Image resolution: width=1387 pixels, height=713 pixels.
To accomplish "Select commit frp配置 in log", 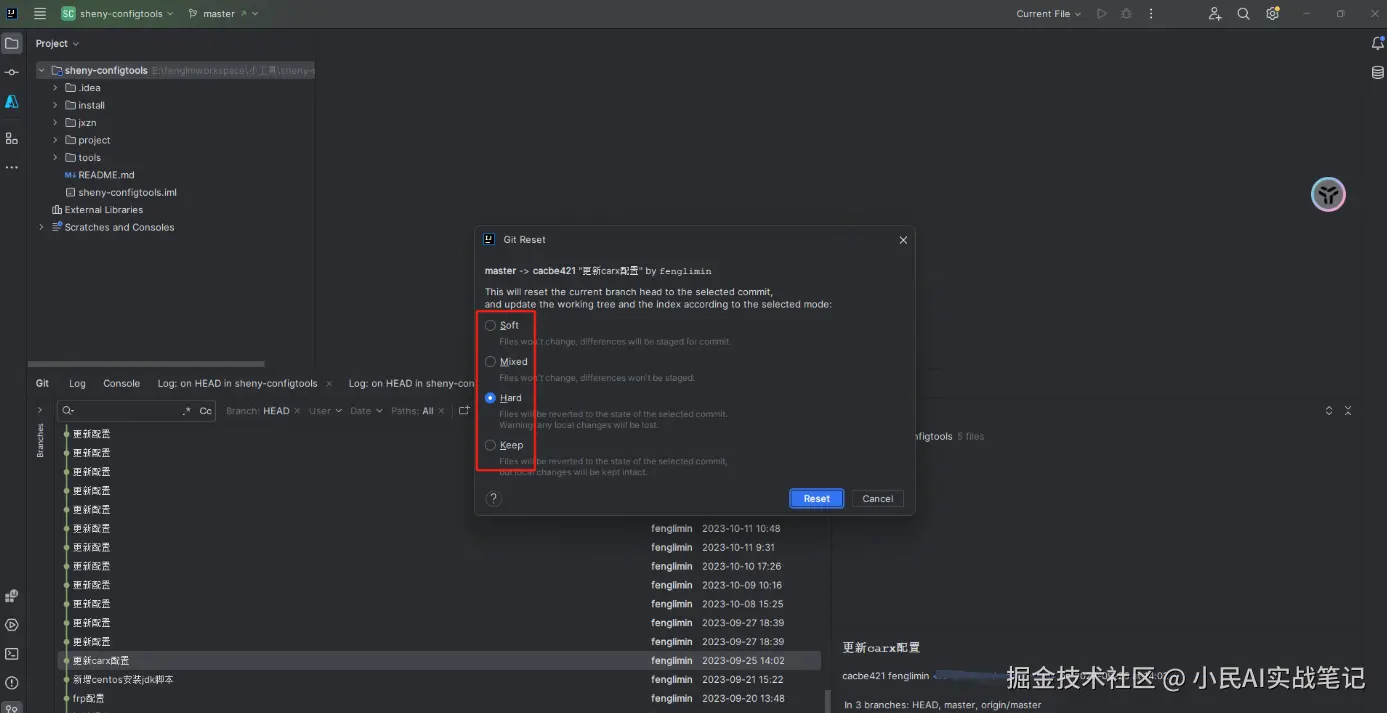I will [439, 699].
